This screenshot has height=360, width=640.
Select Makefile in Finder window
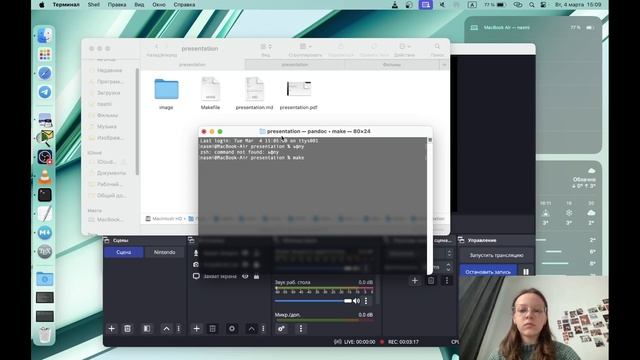210,89
